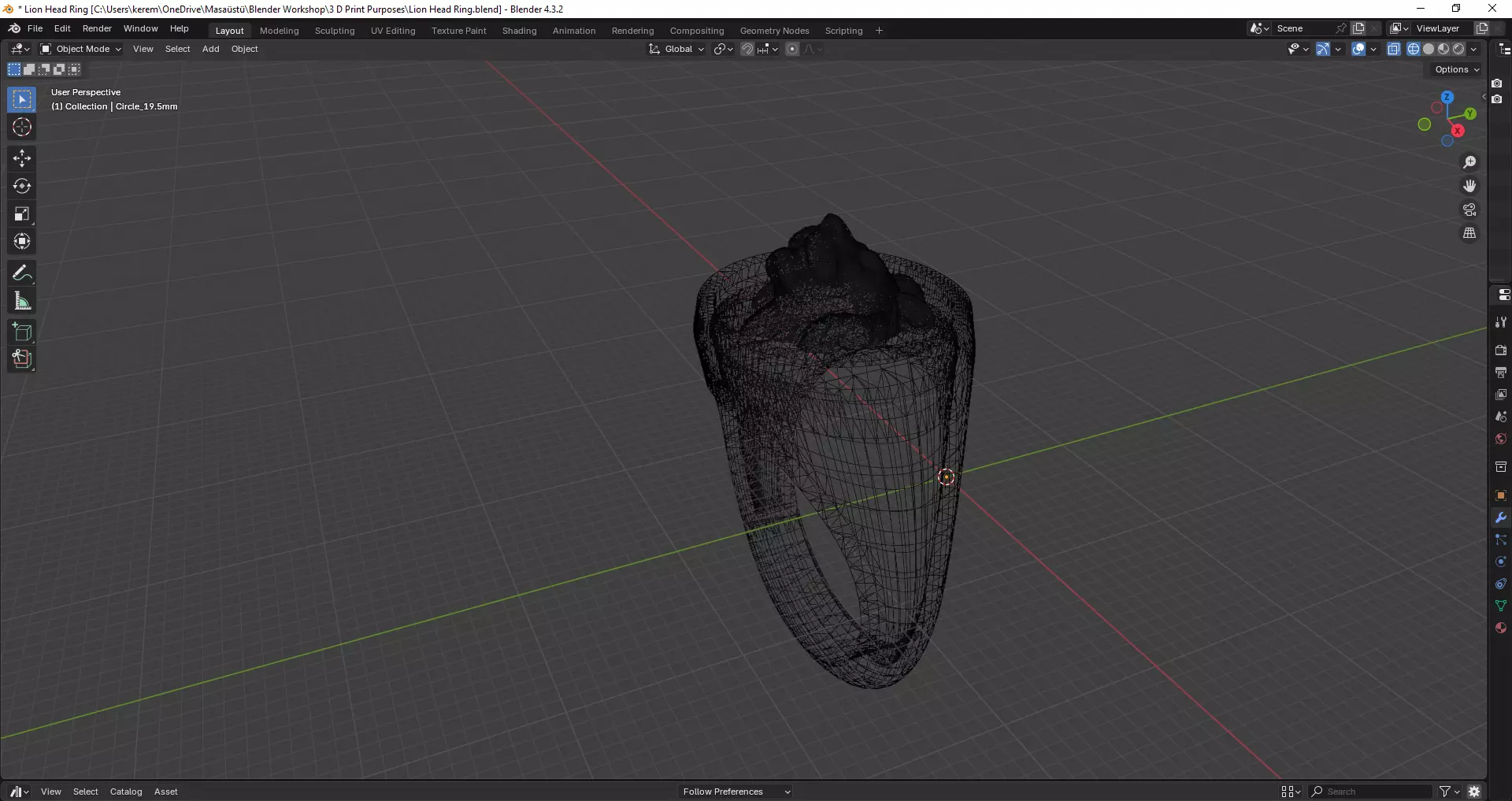The image size is (1512, 801).
Task: Select the Measure ruler tool
Action: coord(22,300)
